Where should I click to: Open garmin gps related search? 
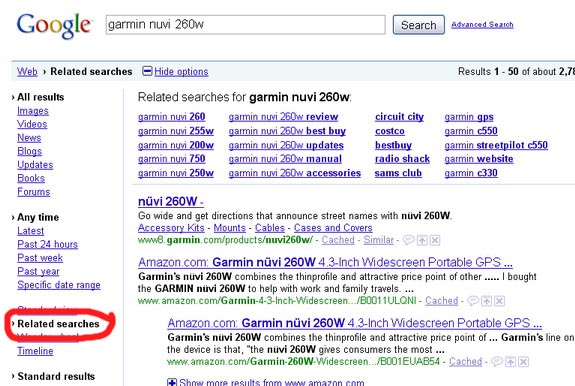[469, 117]
